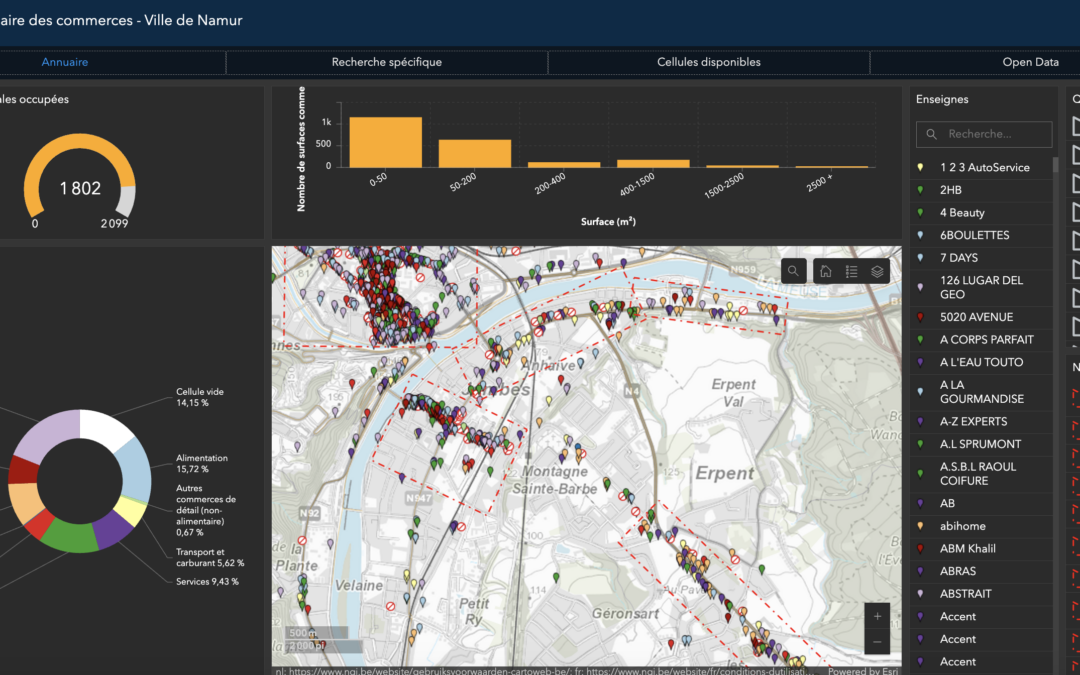Click the pin icon beside 2HB
The height and width of the screenshot is (675, 1080).
click(x=920, y=190)
